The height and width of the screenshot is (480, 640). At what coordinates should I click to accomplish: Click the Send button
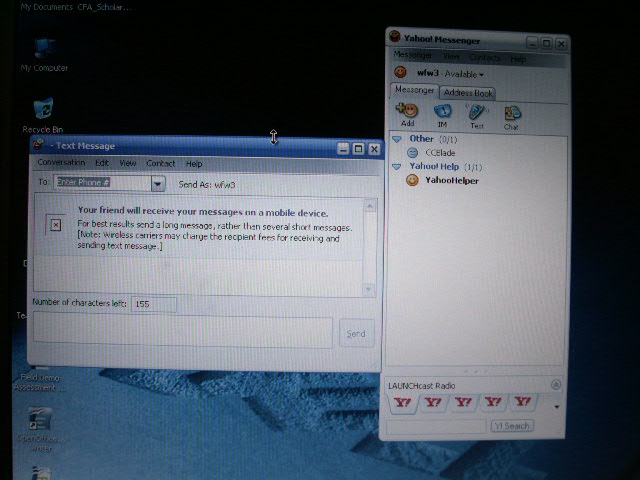click(356, 333)
